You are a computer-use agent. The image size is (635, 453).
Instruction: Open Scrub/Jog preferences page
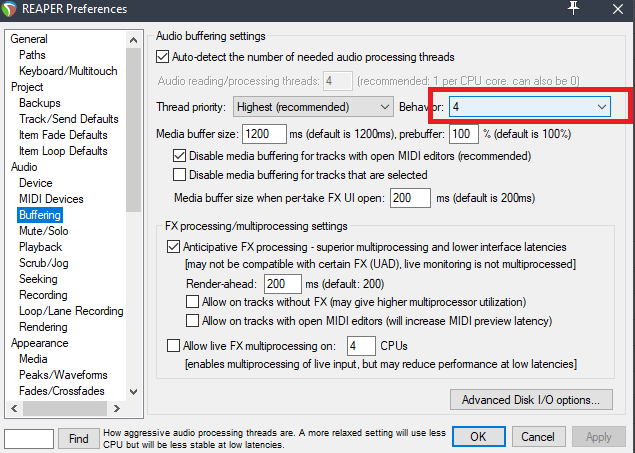(44, 263)
